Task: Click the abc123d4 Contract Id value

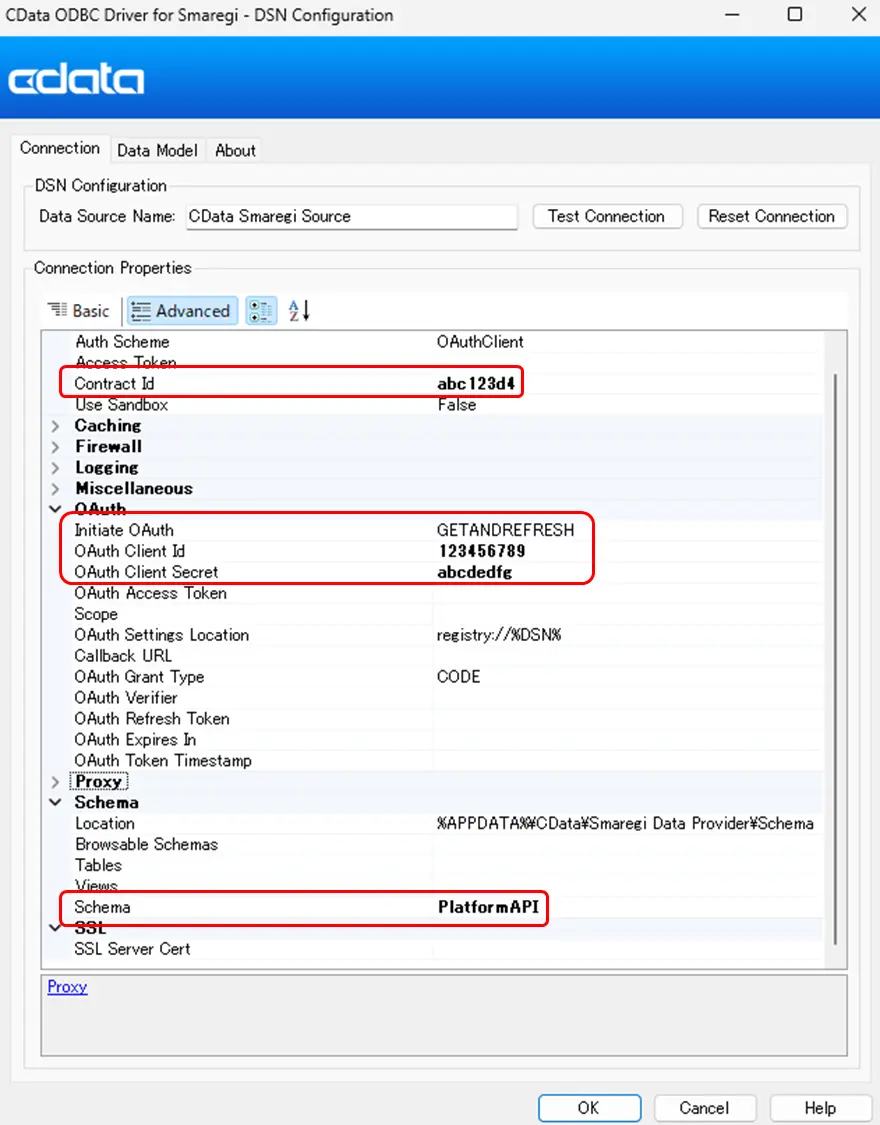Action: [x=476, y=384]
